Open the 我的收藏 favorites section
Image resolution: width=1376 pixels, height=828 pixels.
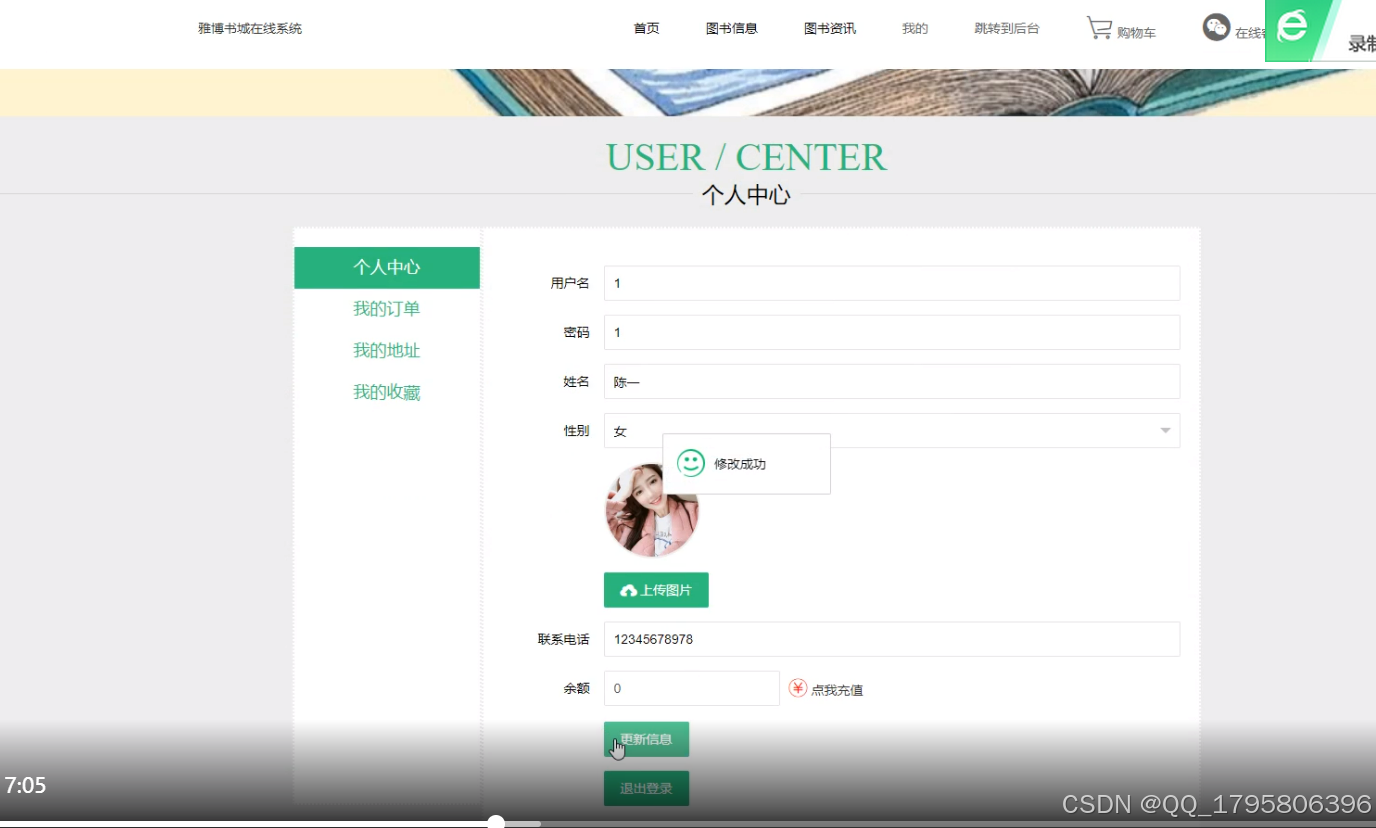click(x=387, y=391)
